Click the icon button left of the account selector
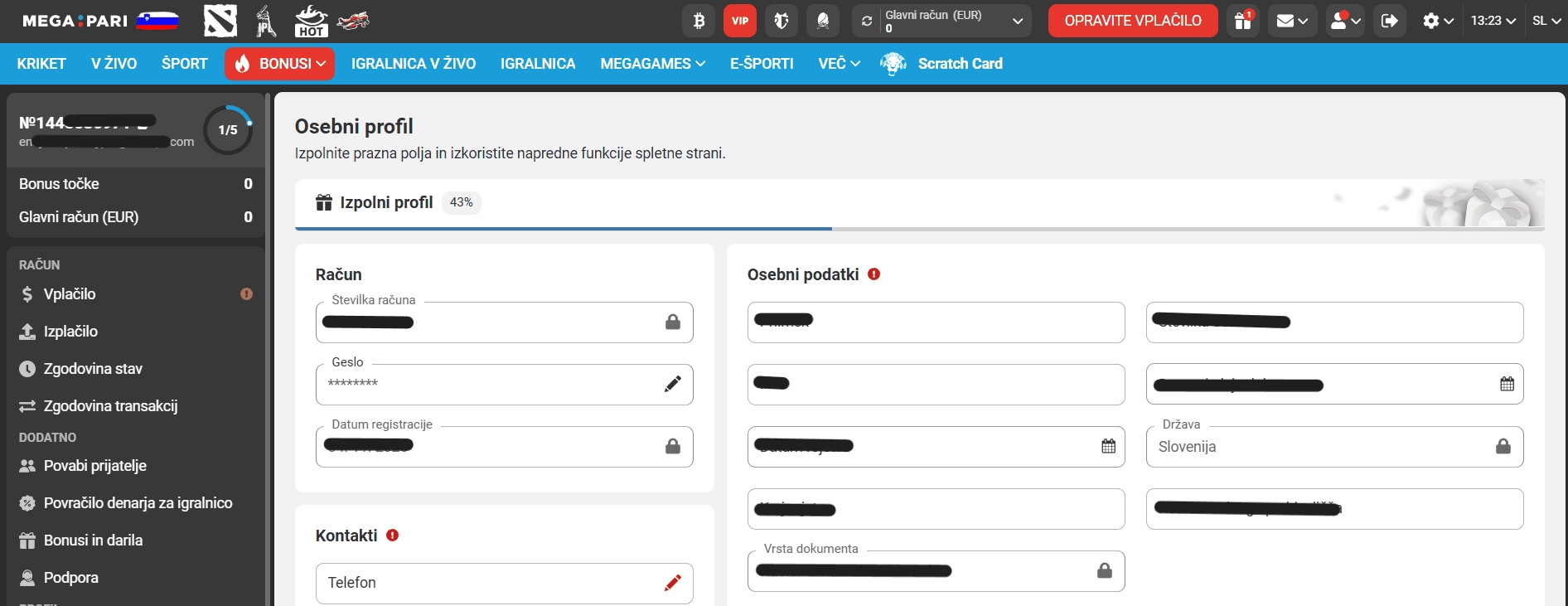This screenshot has width=1568, height=606. [823, 21]
